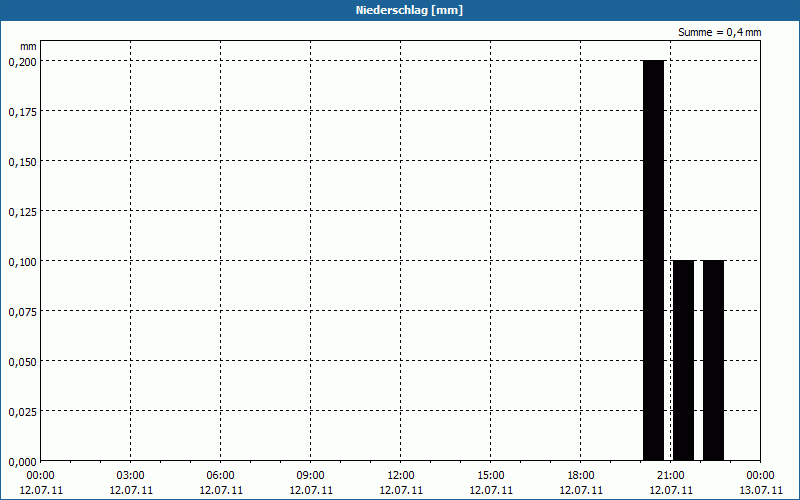Click the 15:00 time axis label
This screenshot has width=800, height=500.
click(x=491, y=475)
